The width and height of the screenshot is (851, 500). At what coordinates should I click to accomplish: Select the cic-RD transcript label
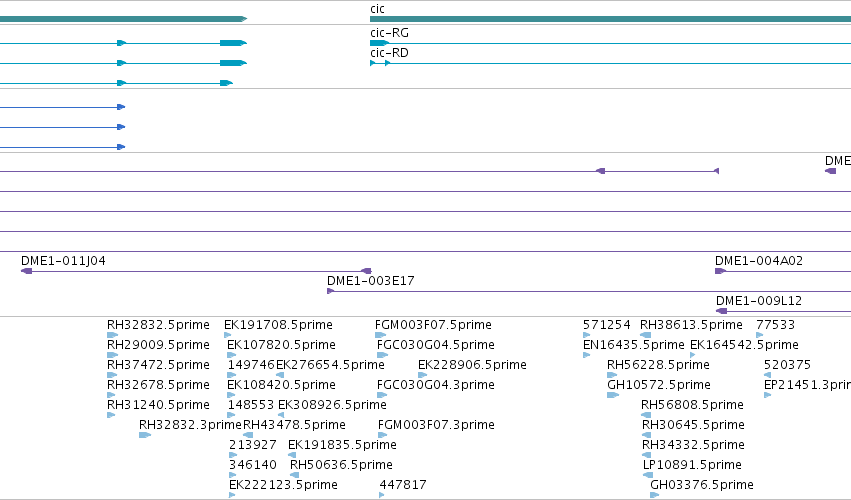coord(389,53)
